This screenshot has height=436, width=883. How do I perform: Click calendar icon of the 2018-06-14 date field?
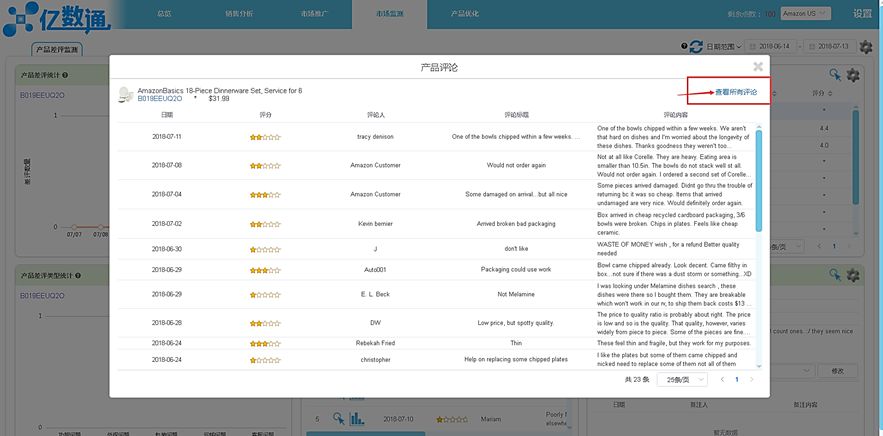coord(752,47)
